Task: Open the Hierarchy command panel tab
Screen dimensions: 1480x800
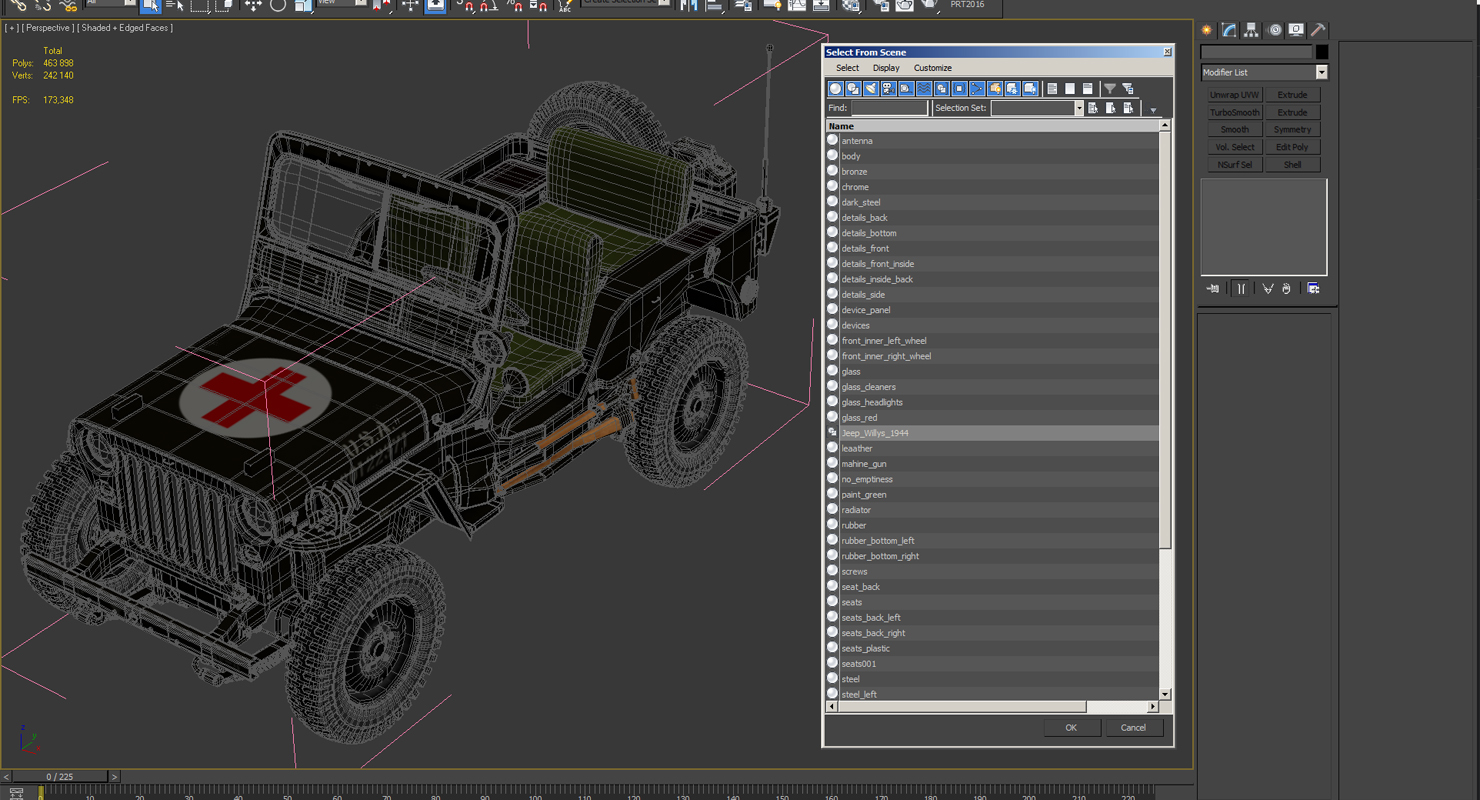Action: point(1251,30)
